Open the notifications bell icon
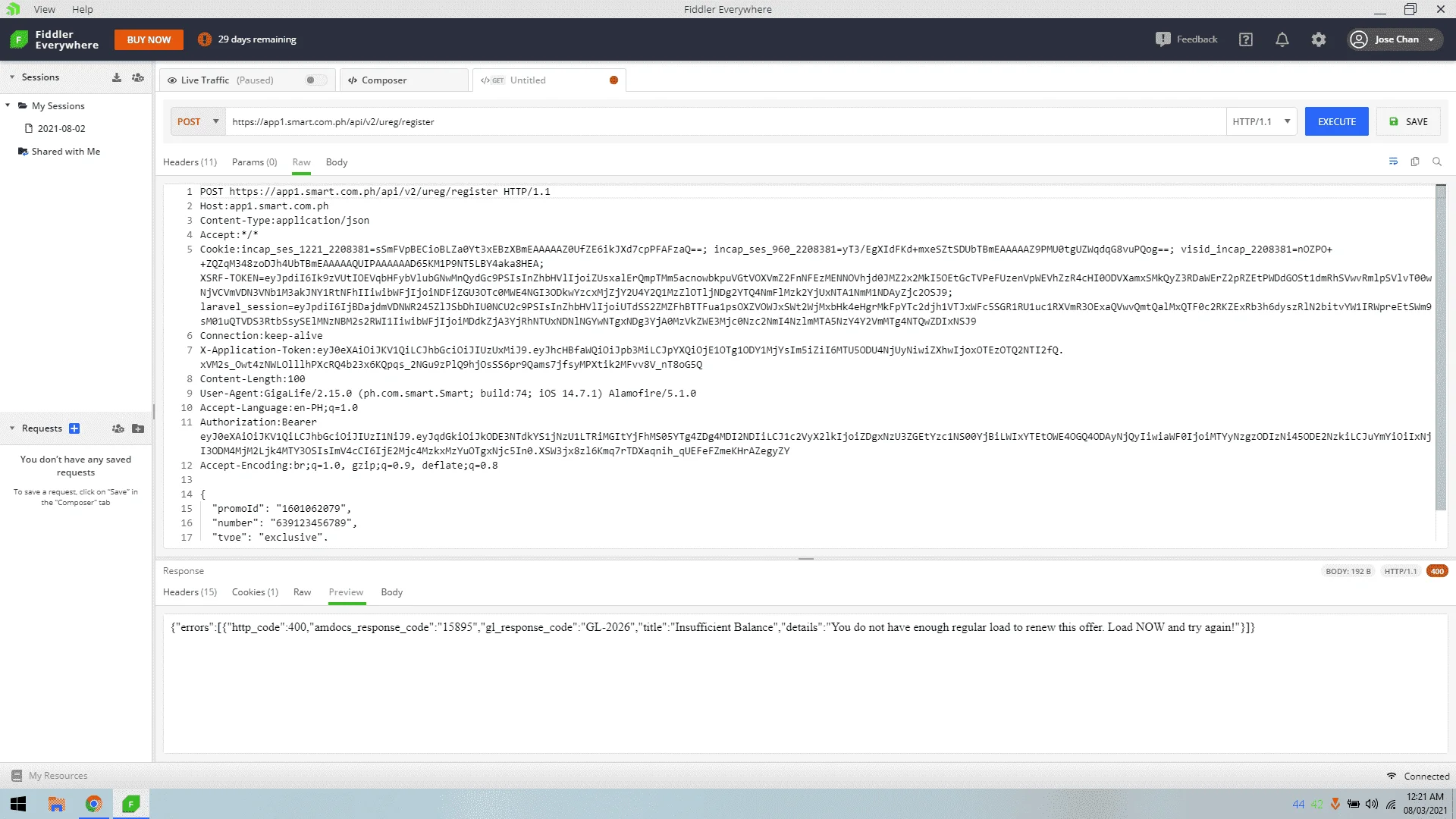Viewport: 1456px width, 819px height. (x=1282, y=39)
